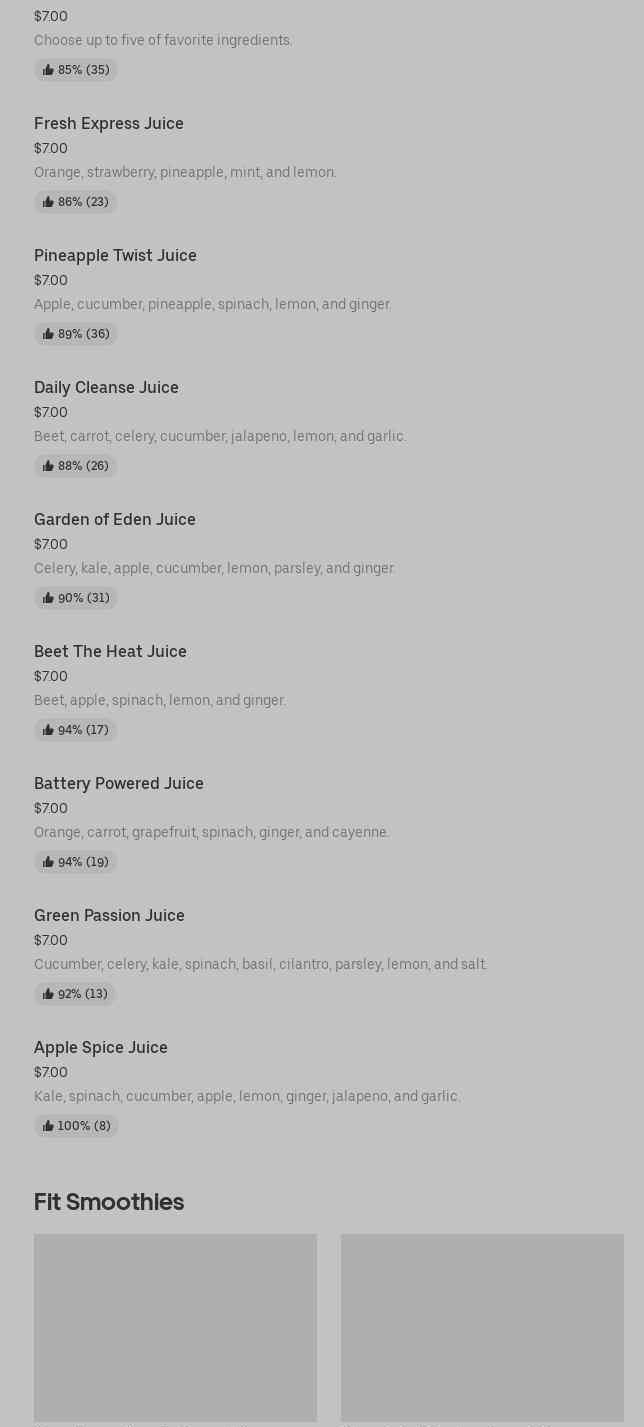This screenshot has height=1427, width=644.
Task: Choose the Garden of Eden Juice
Action: coord(115,519)
